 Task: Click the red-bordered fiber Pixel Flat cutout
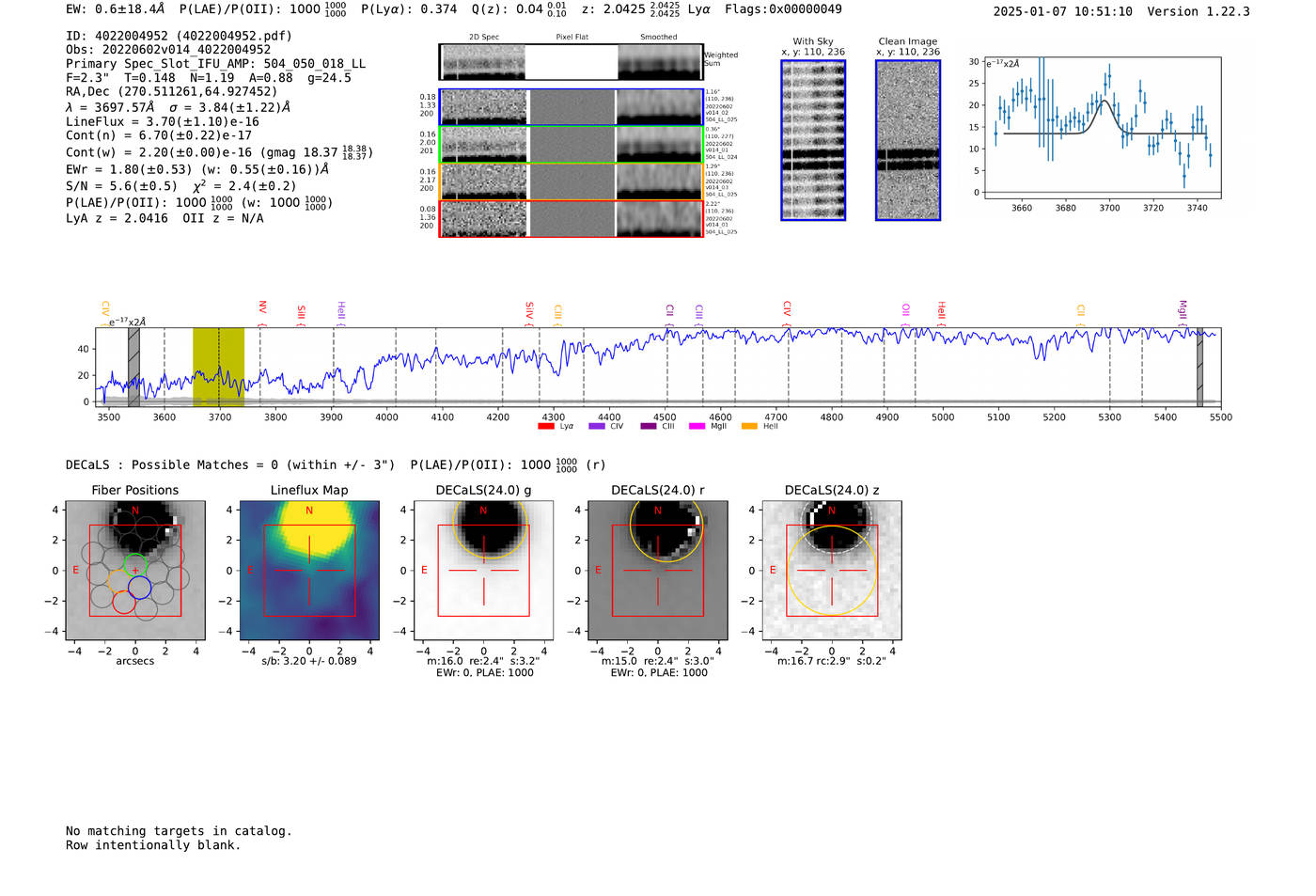coord(572,219)
